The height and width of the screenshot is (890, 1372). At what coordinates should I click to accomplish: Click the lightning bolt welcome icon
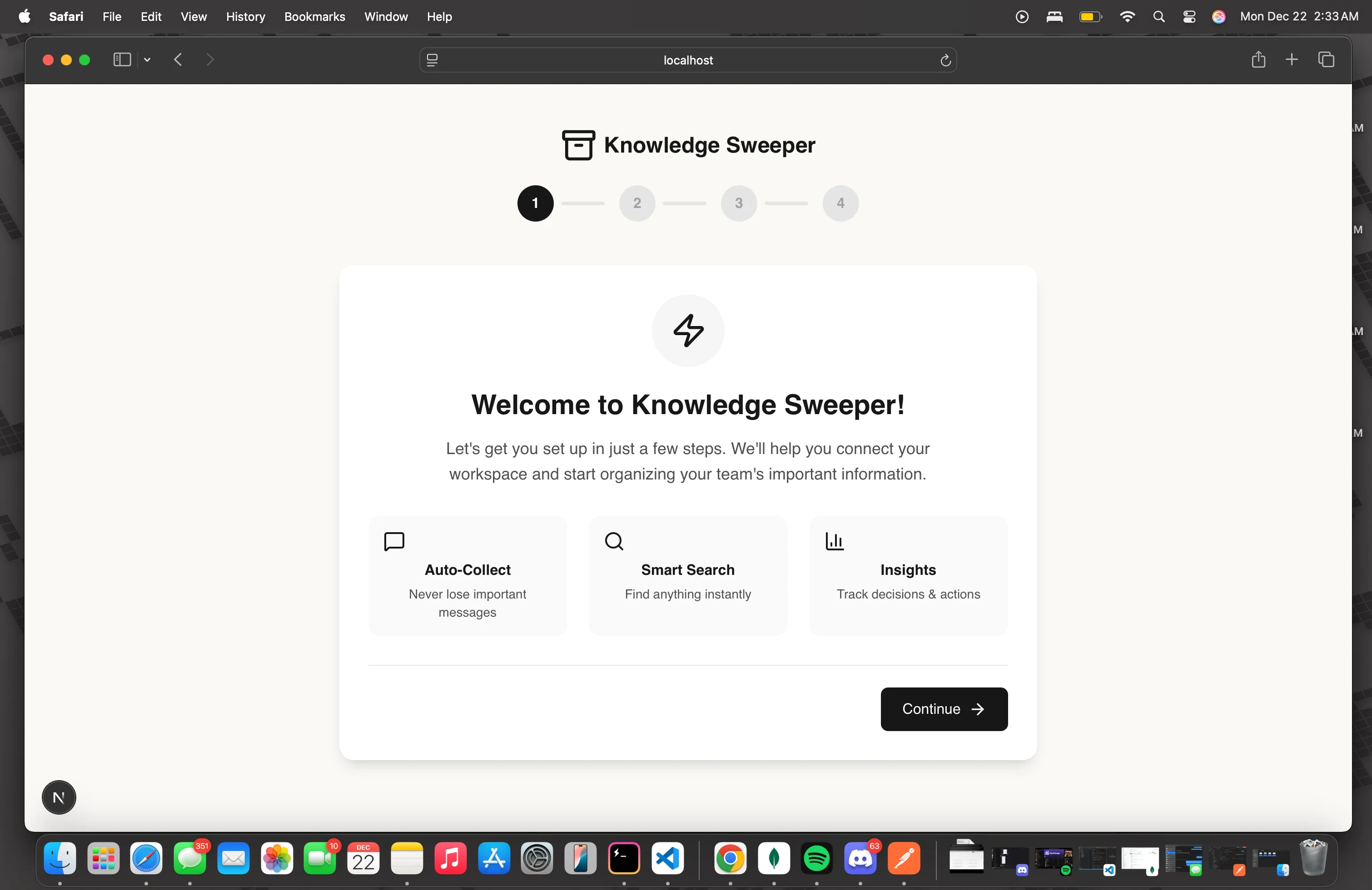pos(688,331)
